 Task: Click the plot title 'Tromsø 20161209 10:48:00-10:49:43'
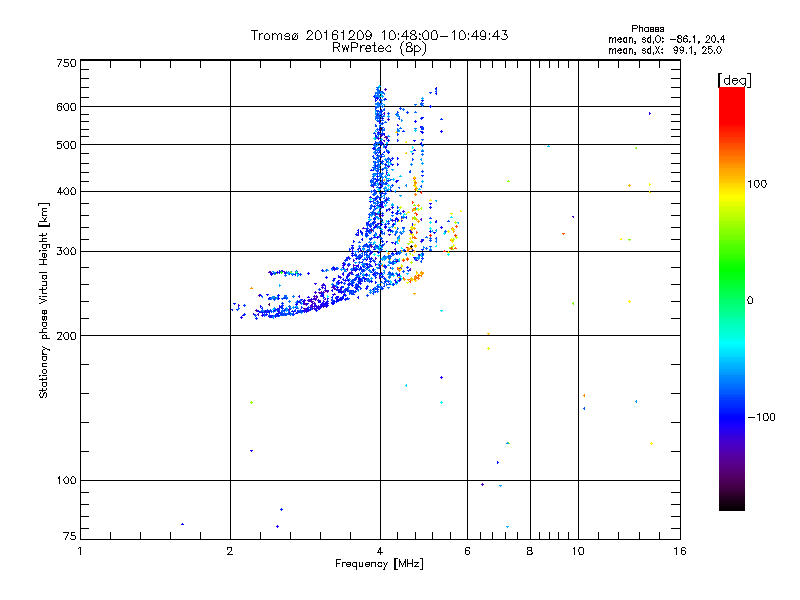coord(379,35)
